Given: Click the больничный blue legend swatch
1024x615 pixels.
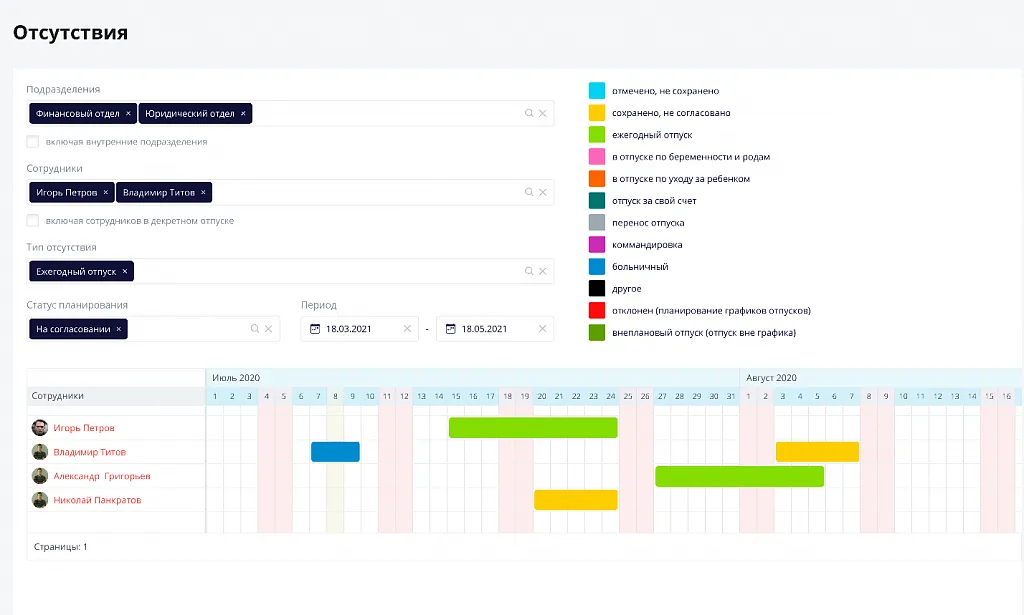Looking at the screenshot, I should (597, 267).
